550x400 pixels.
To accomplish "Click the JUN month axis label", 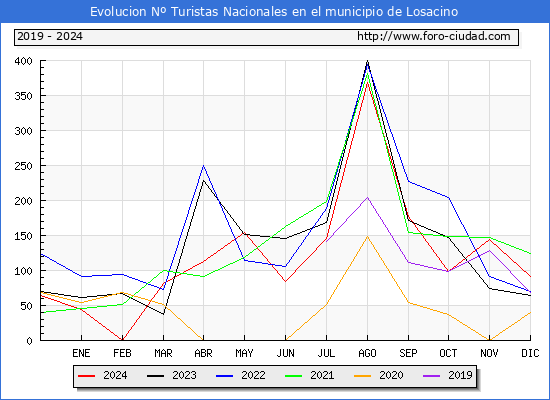I will click(x=286, y=353).
